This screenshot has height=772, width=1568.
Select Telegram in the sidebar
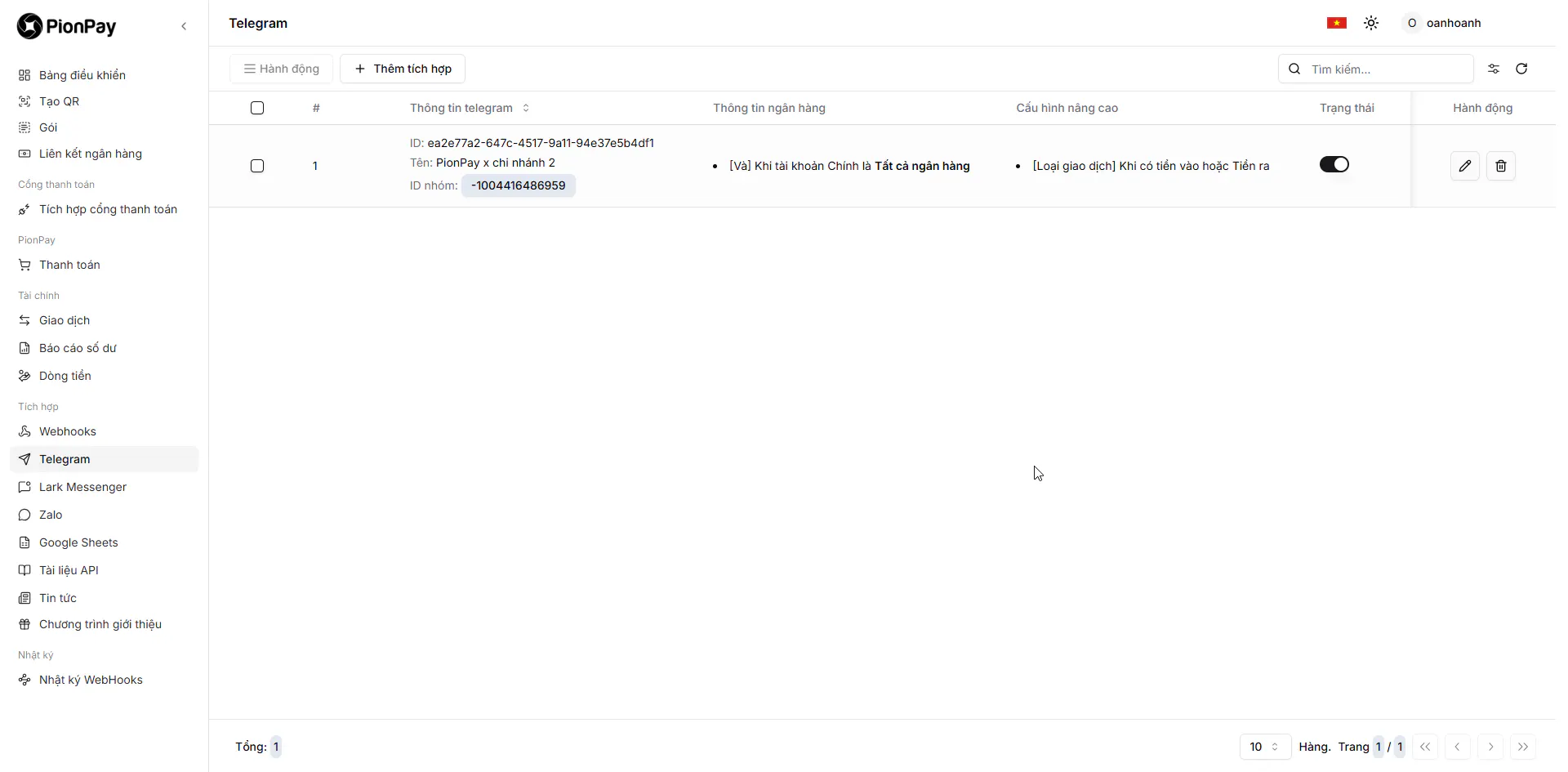[x=104, y=459]
